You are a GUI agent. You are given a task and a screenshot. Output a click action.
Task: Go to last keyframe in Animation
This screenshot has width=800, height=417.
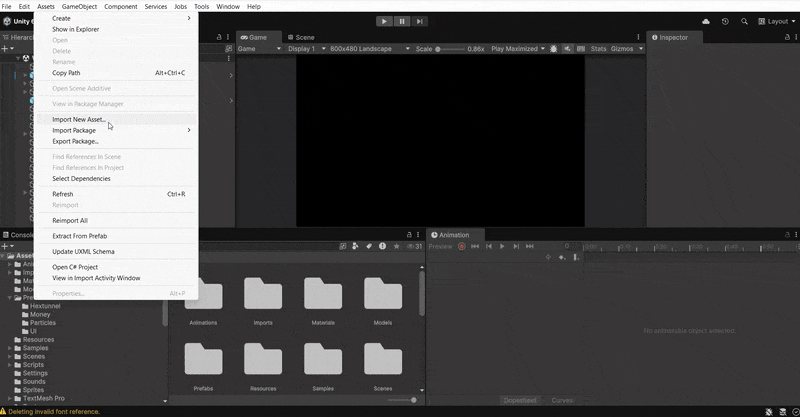pos(530,246)
